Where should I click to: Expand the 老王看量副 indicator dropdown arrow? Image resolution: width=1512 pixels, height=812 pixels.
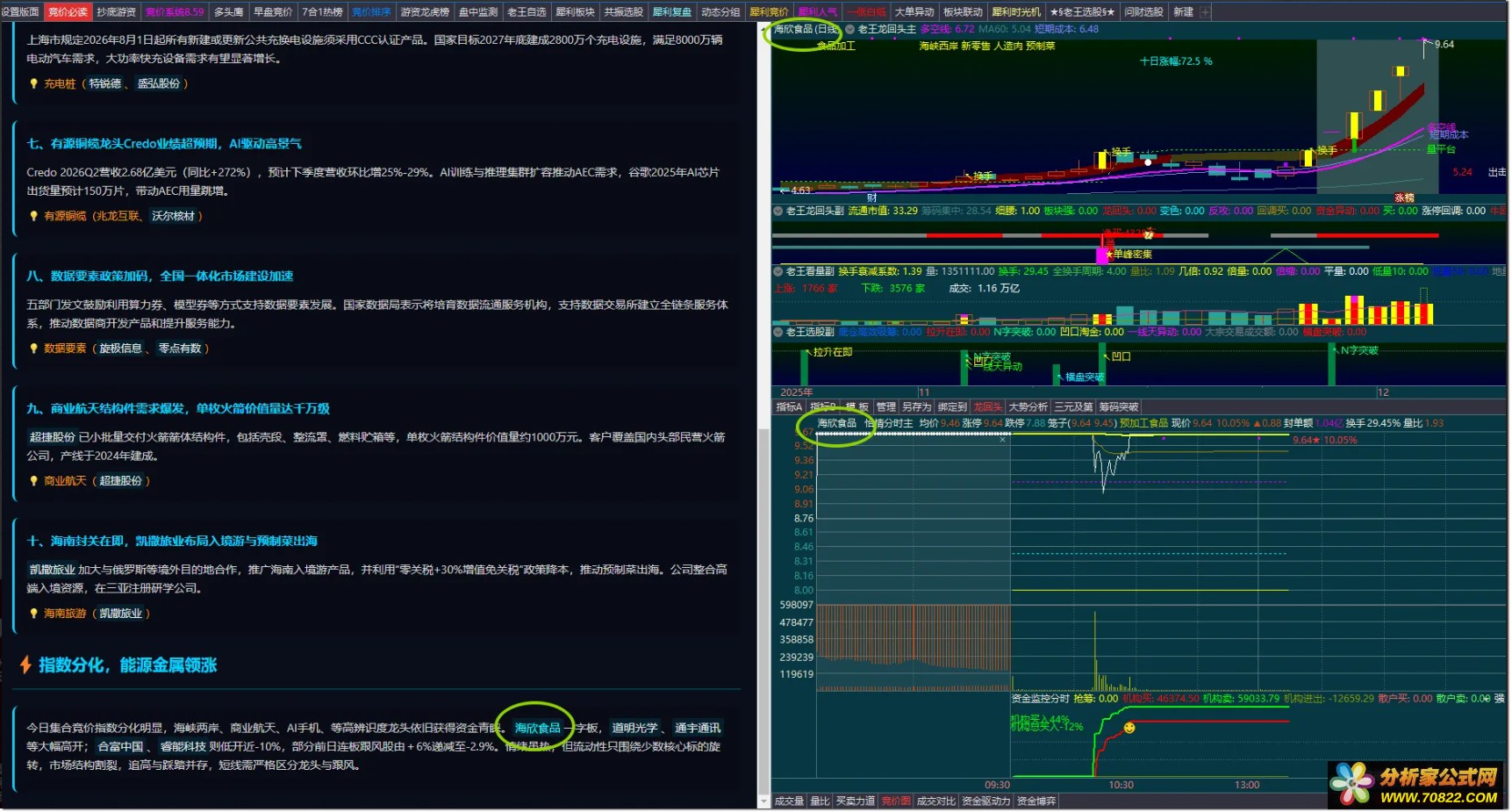coord(777,271)
